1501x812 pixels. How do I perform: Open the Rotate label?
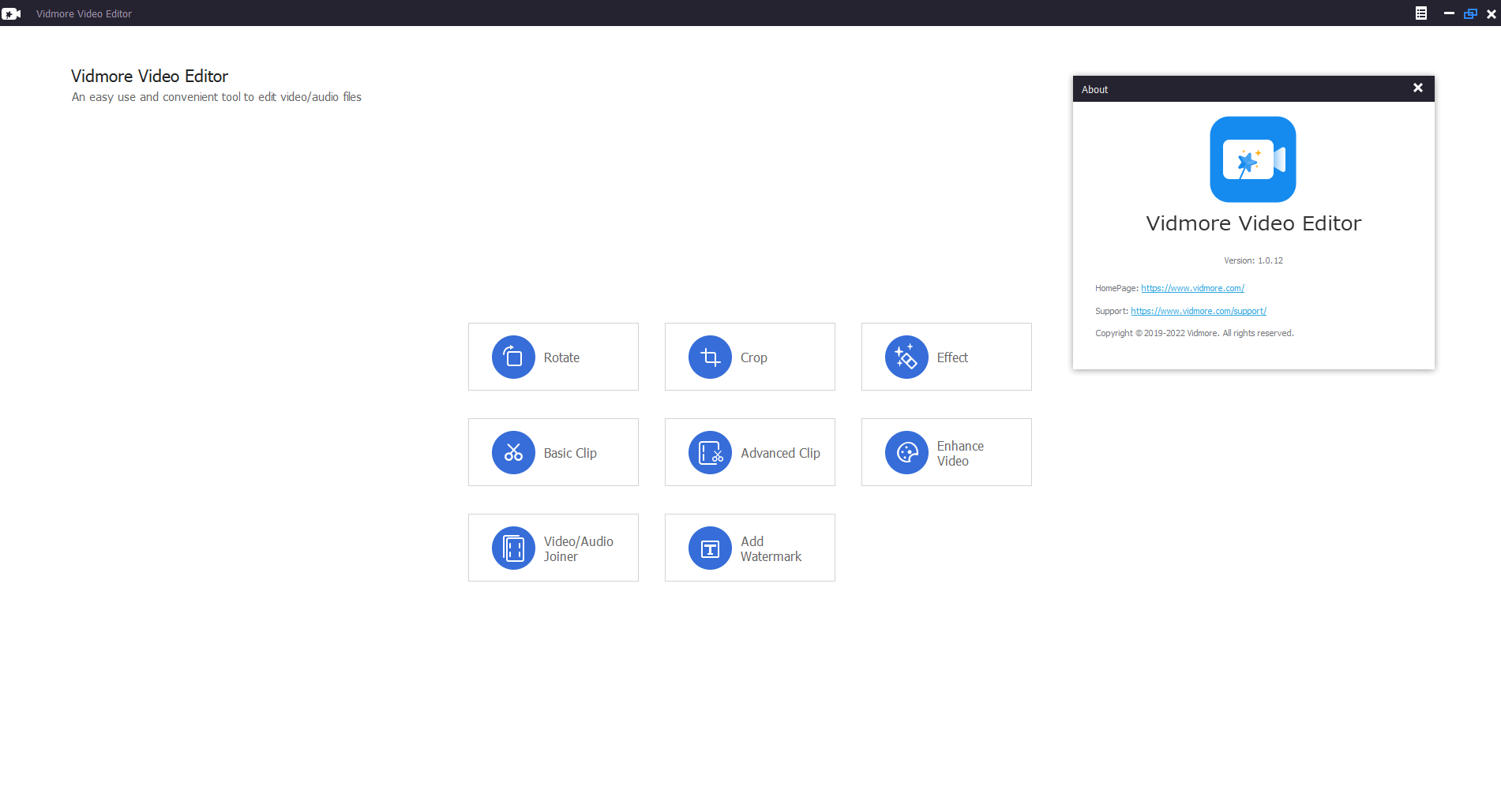561,357
